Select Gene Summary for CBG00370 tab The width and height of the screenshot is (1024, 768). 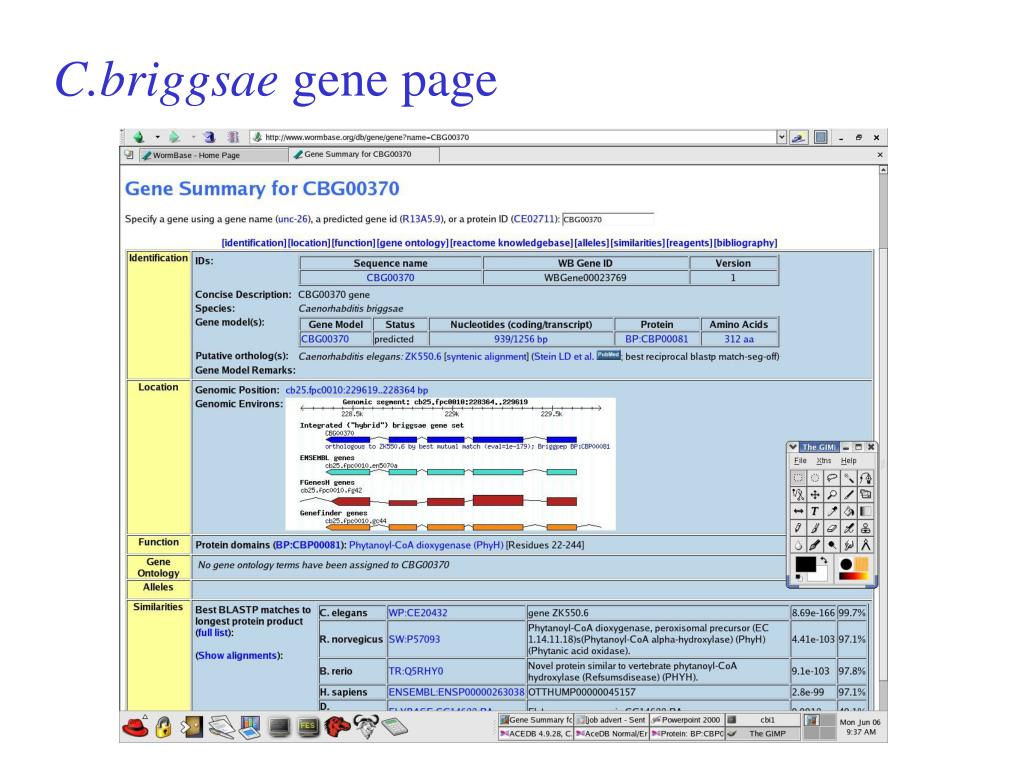364,155
